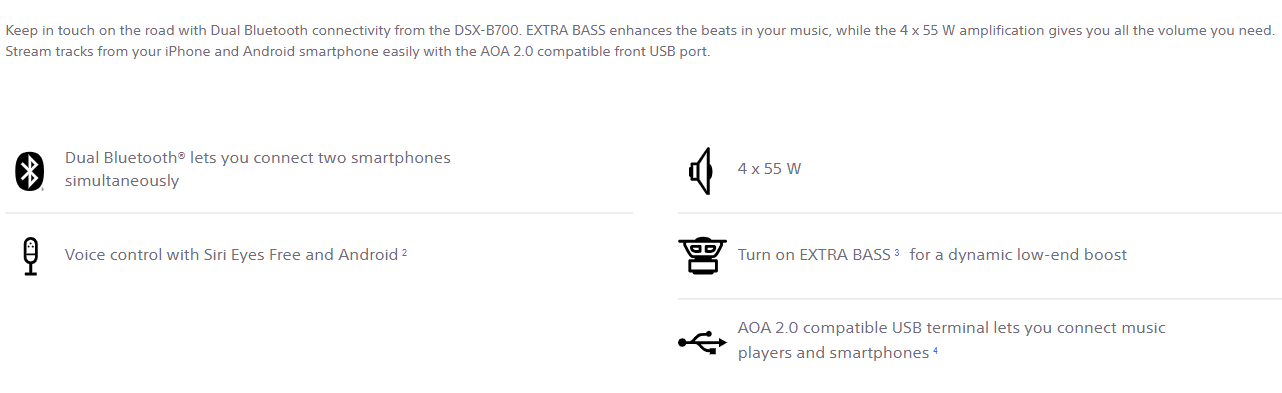1282x393 pixels.
Task: Click the 4 x 55 W feature label
Action: tap(769, 169)
